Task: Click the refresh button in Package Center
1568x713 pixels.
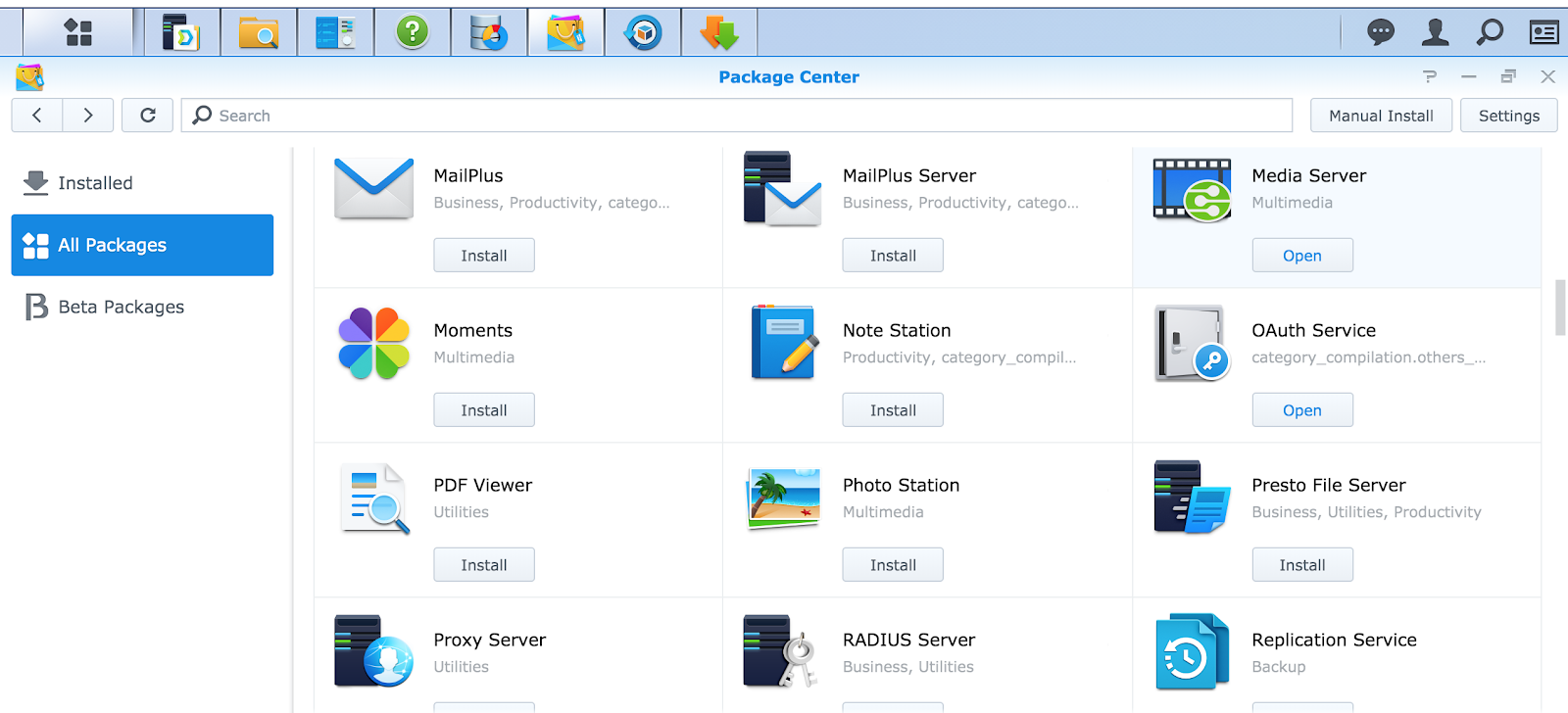Action: tap(148, 116)
